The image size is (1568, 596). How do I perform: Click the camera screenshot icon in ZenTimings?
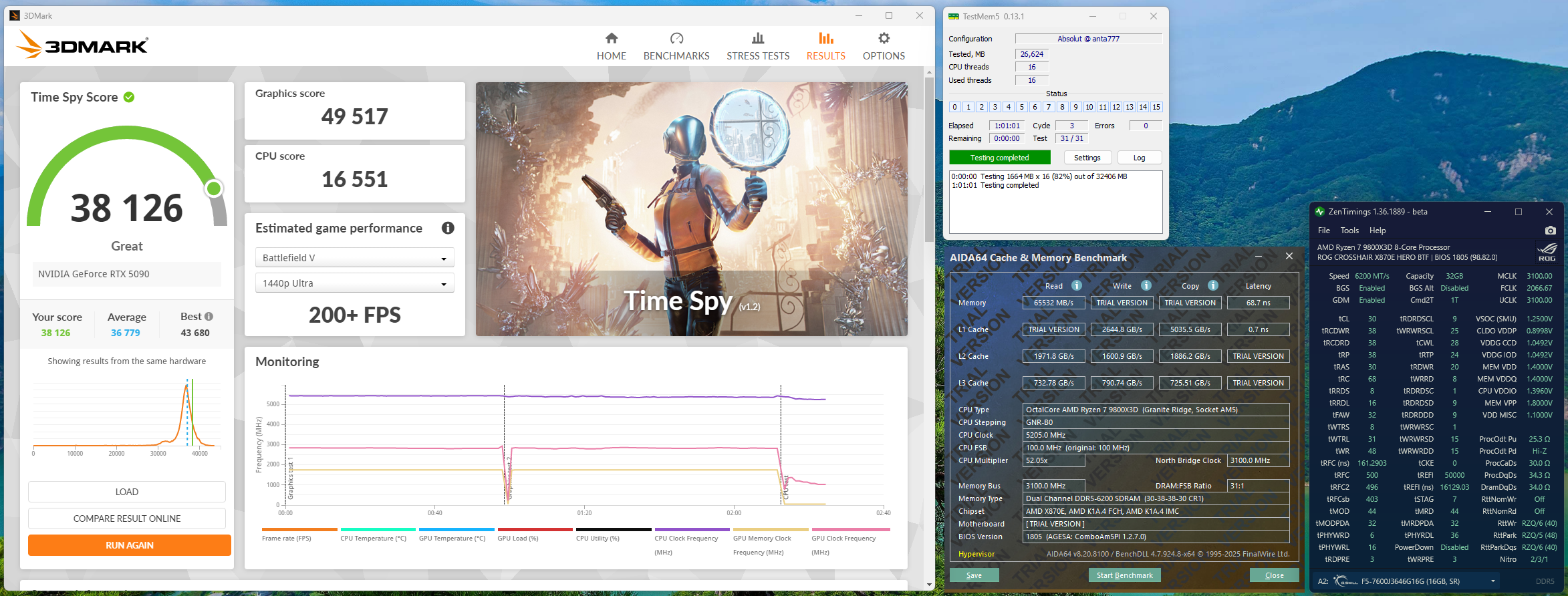point(1550,231)
